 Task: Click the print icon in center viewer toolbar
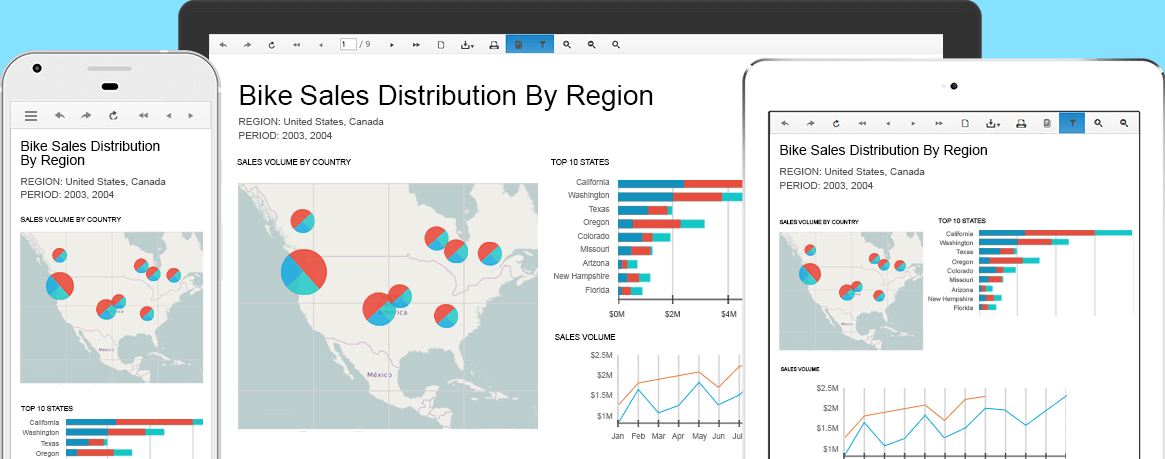(x=493, y=45)
